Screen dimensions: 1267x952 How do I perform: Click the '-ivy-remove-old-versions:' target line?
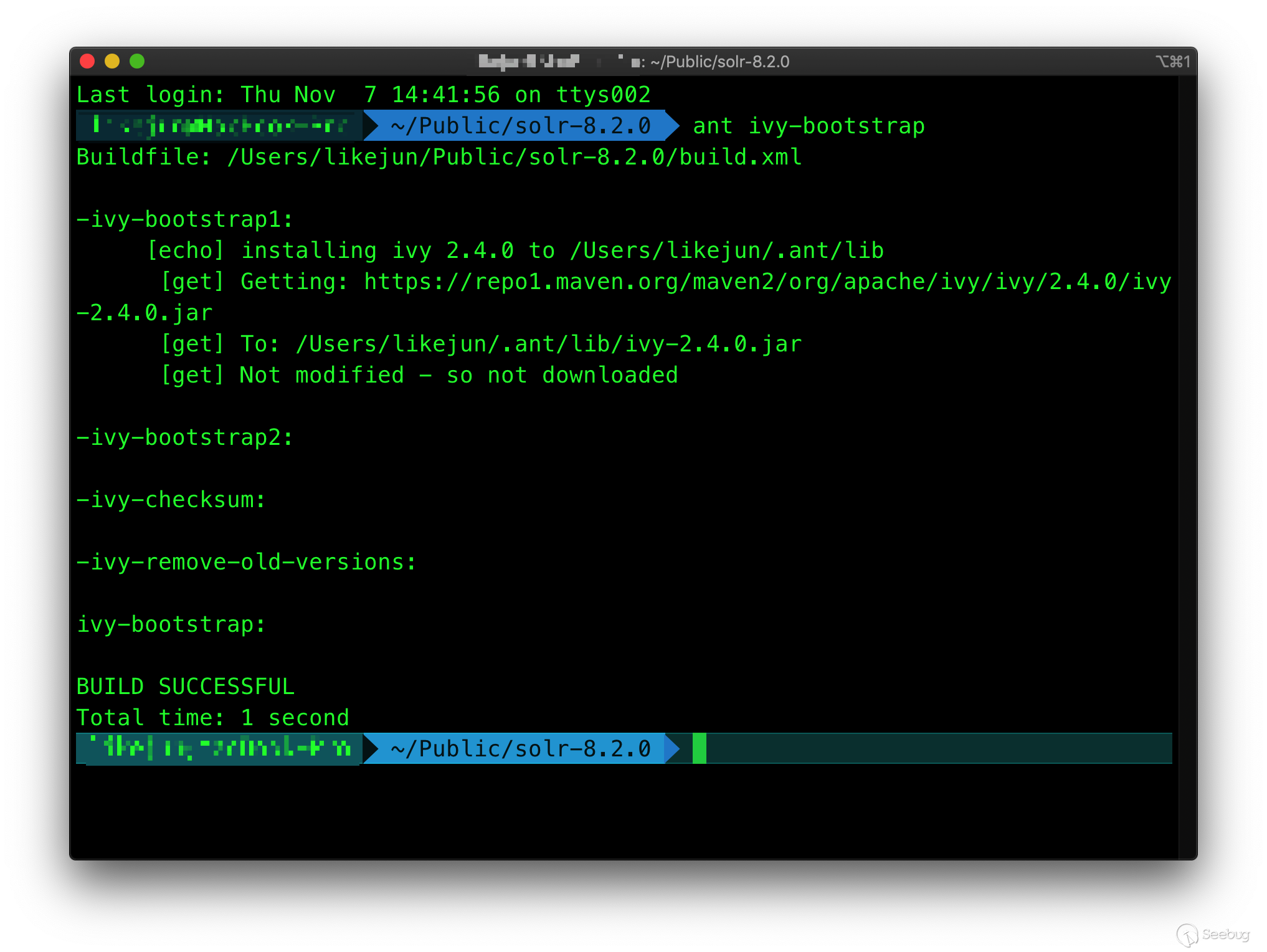(246, 562)
